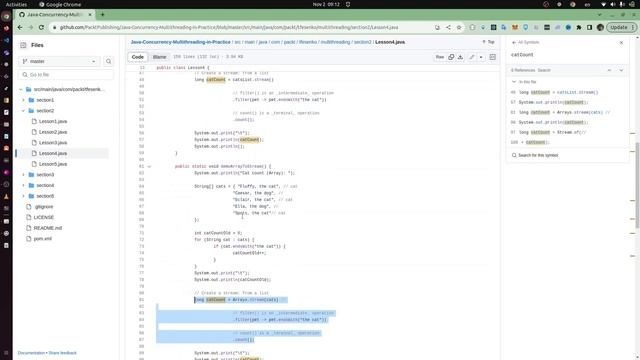Collapse the section2 folder
640x360 pixels.
coord(23,111)
